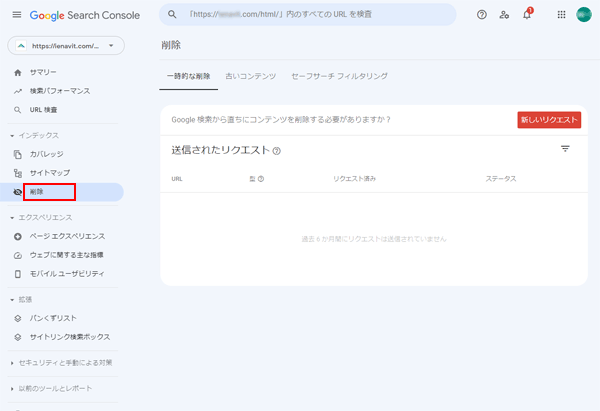Click help icon next to 型 column
This screenshot has width=600, height=411.
point(261,179)
